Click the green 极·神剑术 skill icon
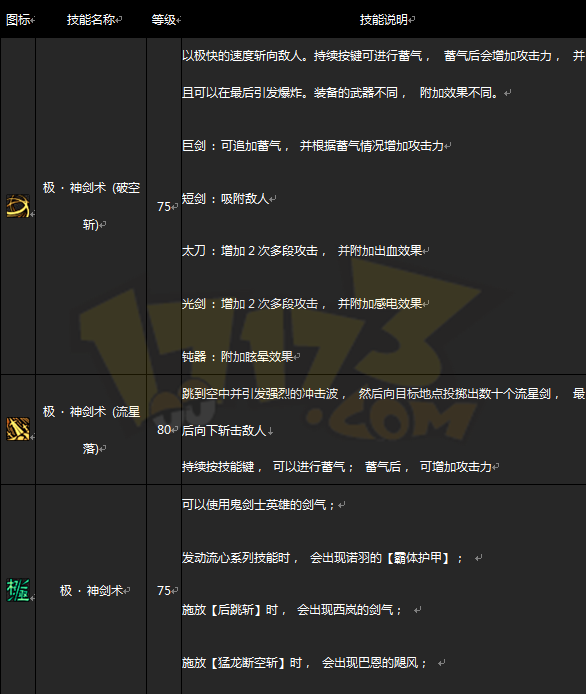Image resolution: width=586 pixels, height=694 pixels. tap(18, 590)
